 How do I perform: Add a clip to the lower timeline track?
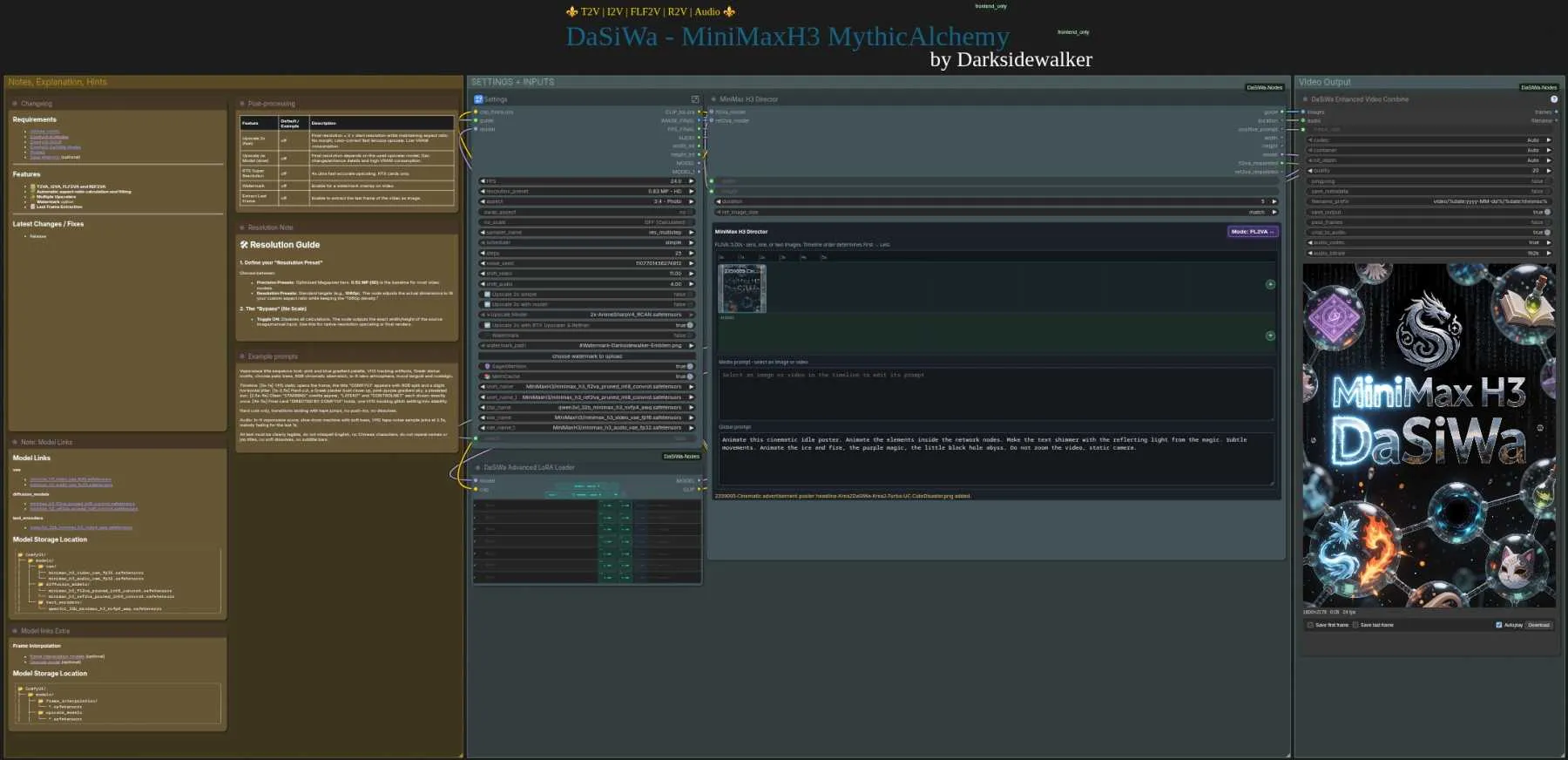coord(1270,336)
